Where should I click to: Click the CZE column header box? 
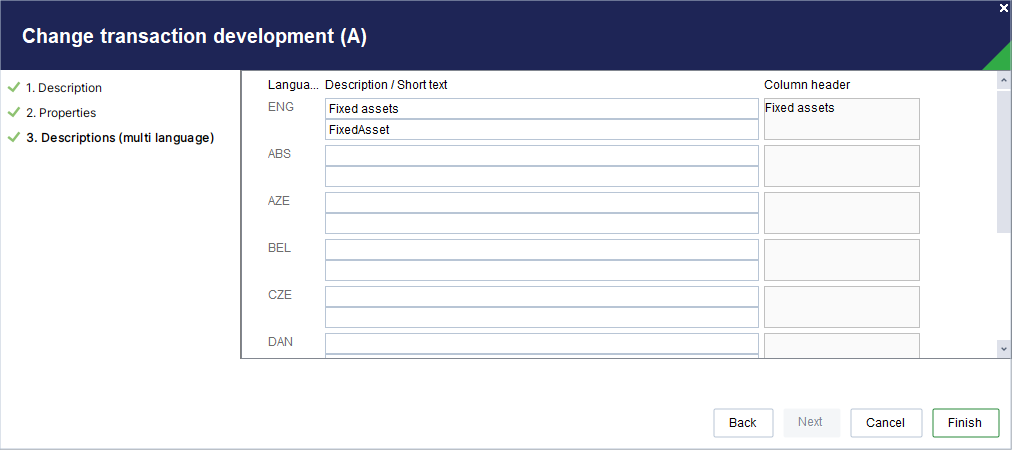pyautogui.click(x=842, y=307)
